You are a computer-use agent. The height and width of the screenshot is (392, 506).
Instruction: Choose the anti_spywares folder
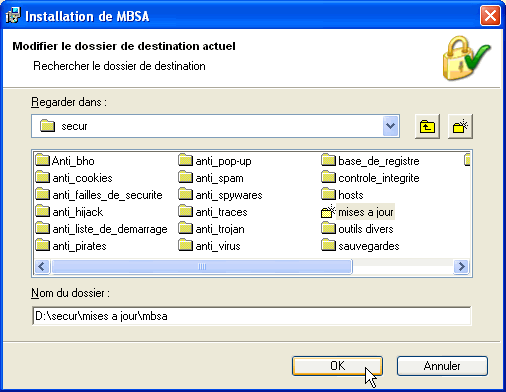[x=220, y=195]
